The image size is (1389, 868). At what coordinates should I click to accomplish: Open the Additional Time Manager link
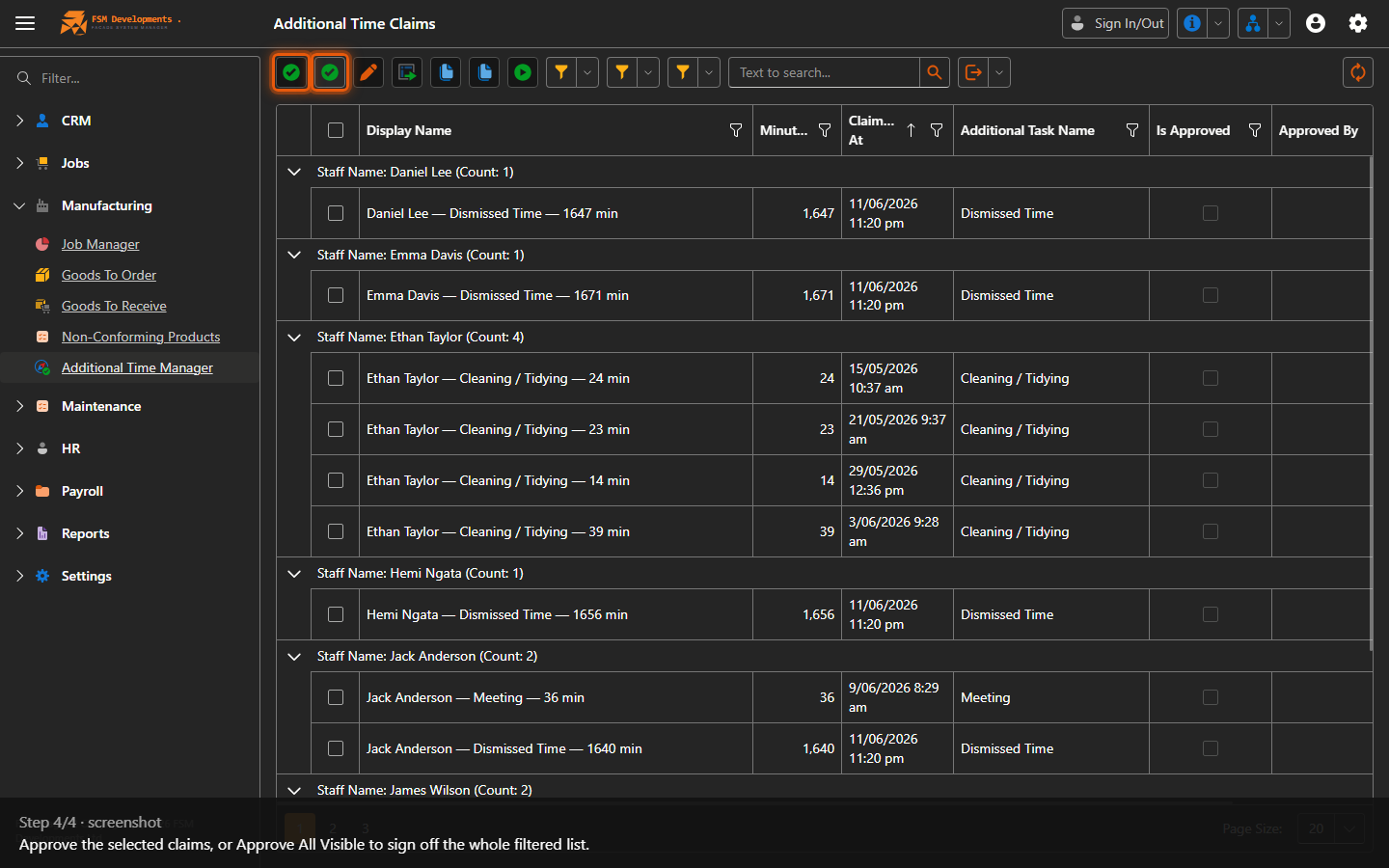[x=137, y=367]
